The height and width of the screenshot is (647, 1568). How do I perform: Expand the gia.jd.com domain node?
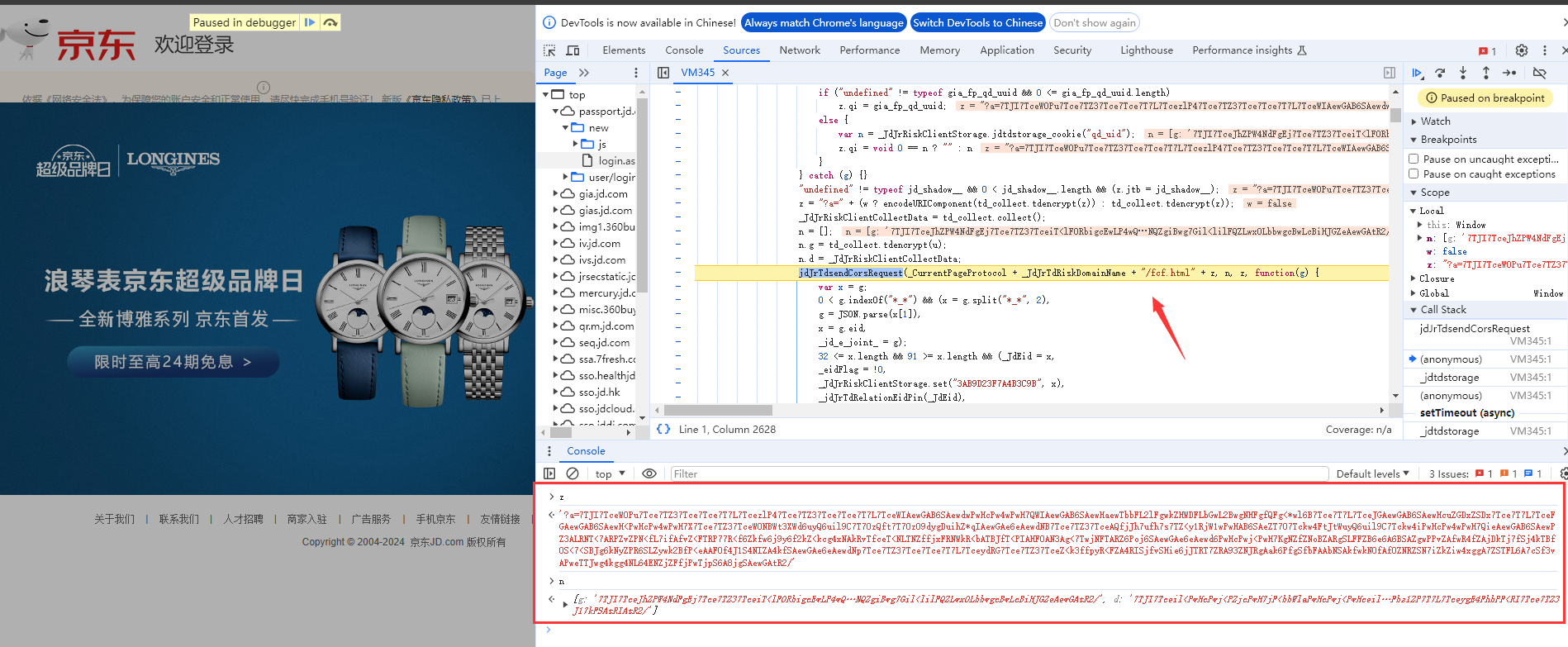[556, 194]
